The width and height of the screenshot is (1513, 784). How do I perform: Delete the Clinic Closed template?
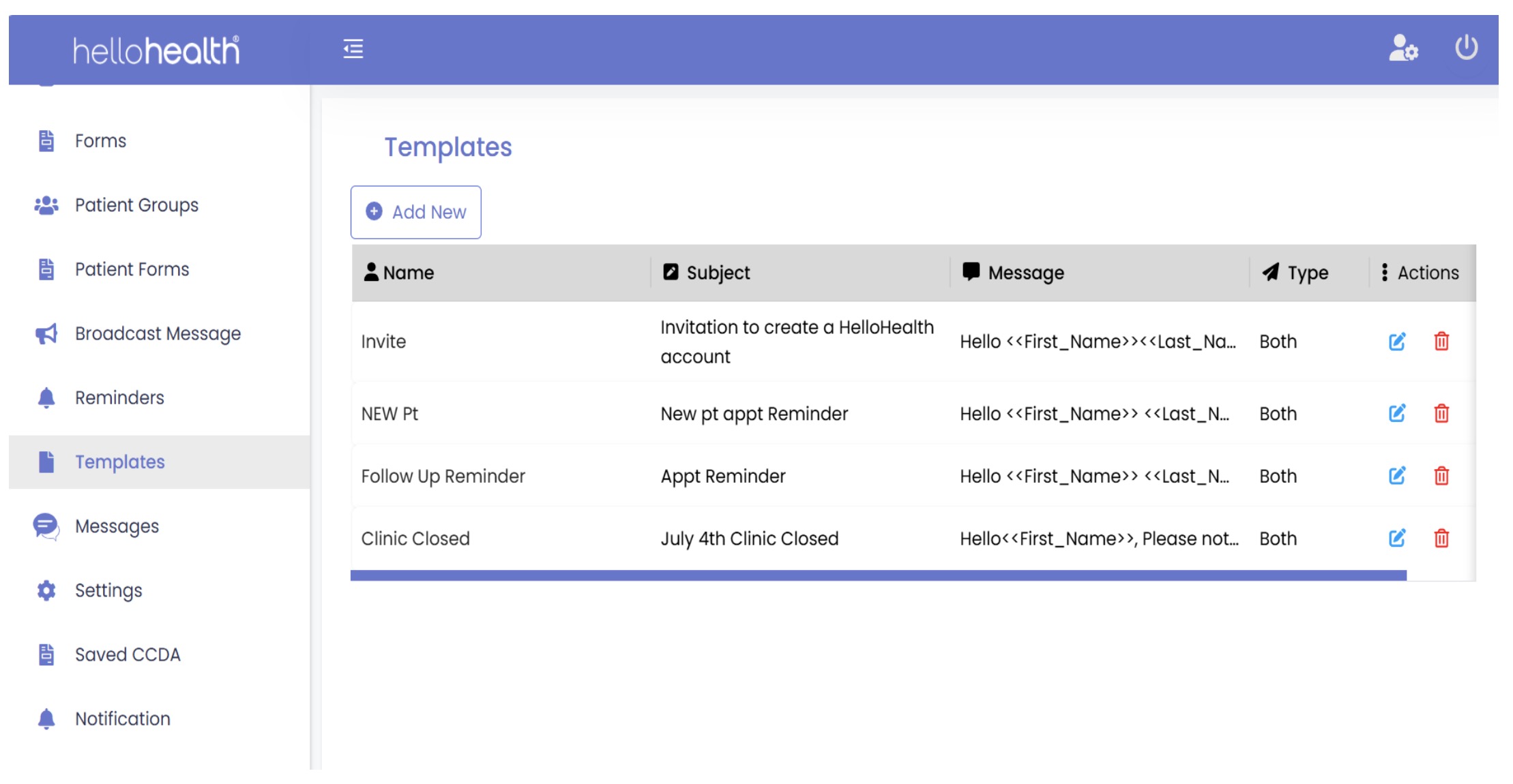[1441, 538]
